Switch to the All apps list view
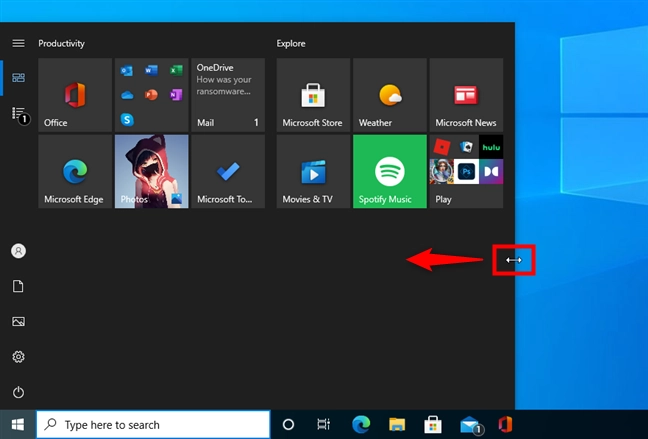Viewport: 648px width, 439px height. pyautogui.click(x=19, y=114)
